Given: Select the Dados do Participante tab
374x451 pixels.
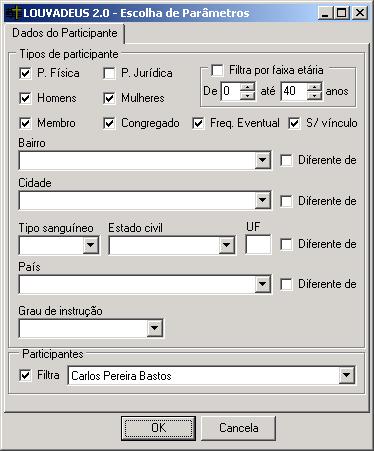Looking at the screenshot, I should coord(65,33).
